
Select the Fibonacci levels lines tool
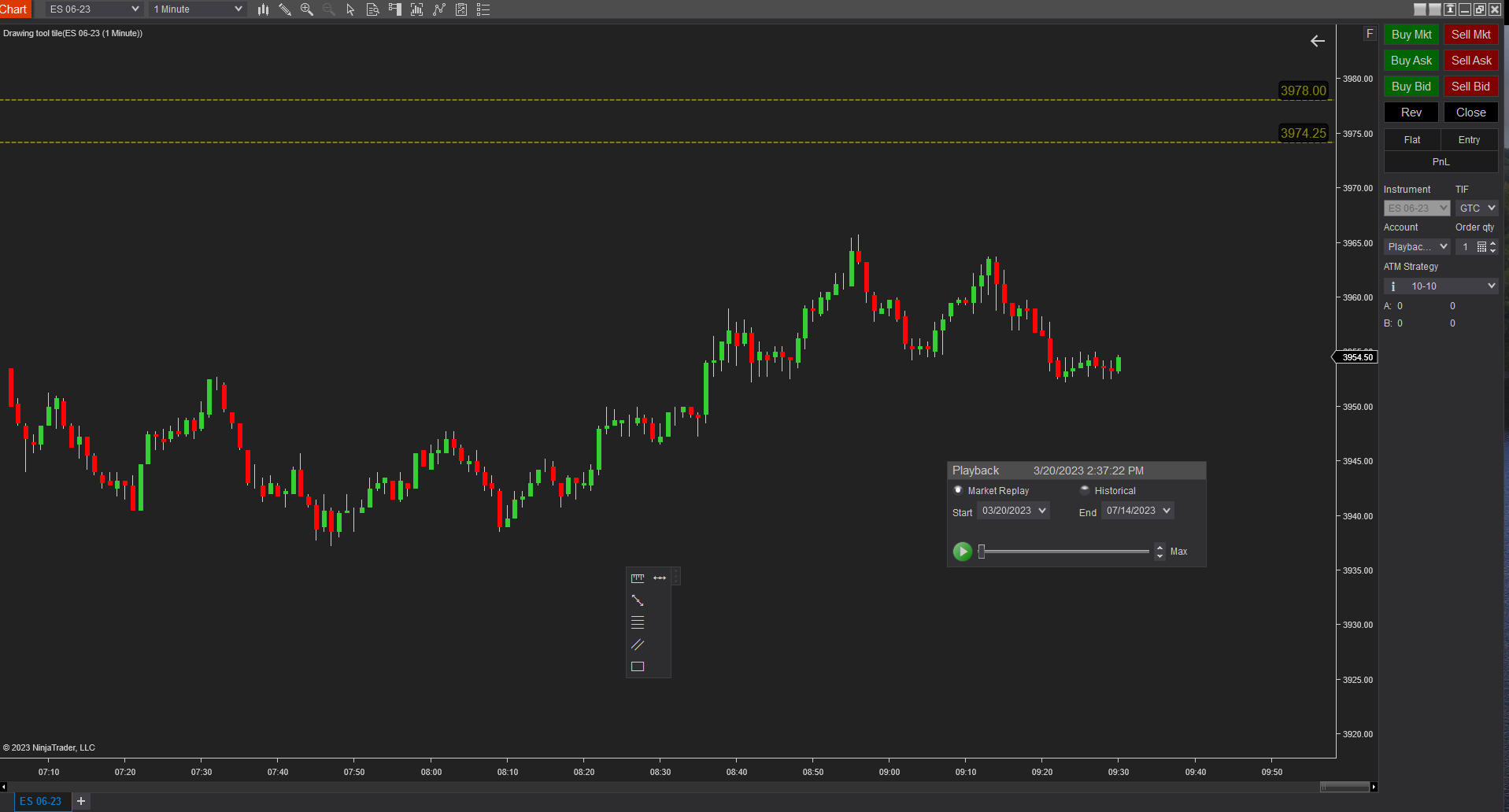coord(638,622)
